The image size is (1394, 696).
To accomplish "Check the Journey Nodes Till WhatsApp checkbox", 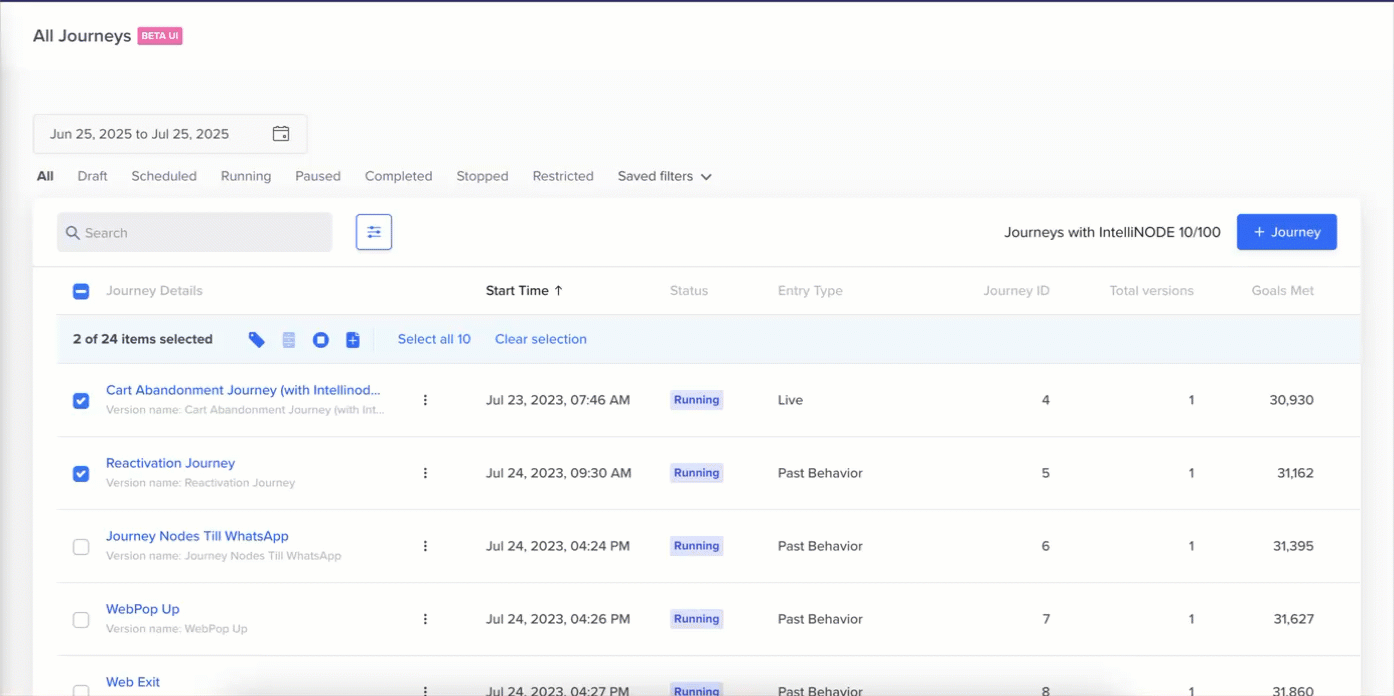I will point(81,547).
